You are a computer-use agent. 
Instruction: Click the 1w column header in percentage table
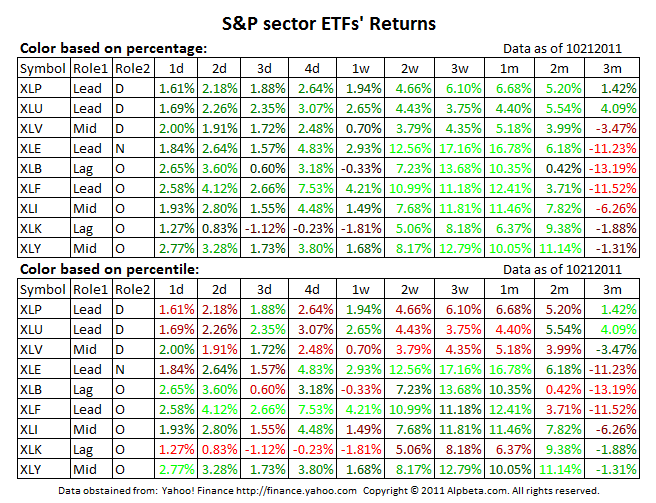click(361, 68)
